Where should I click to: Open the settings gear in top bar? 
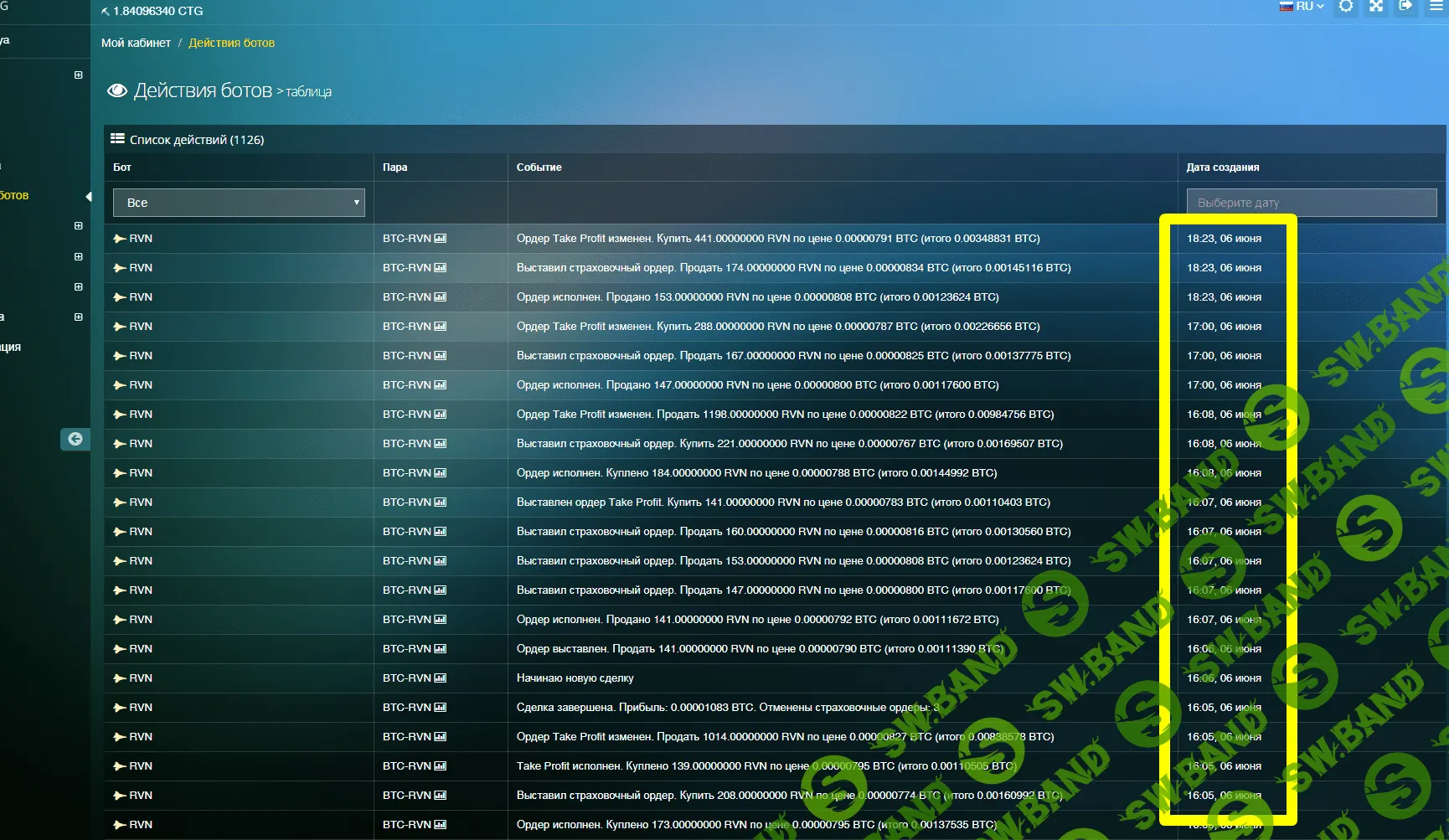[1345, 7]
